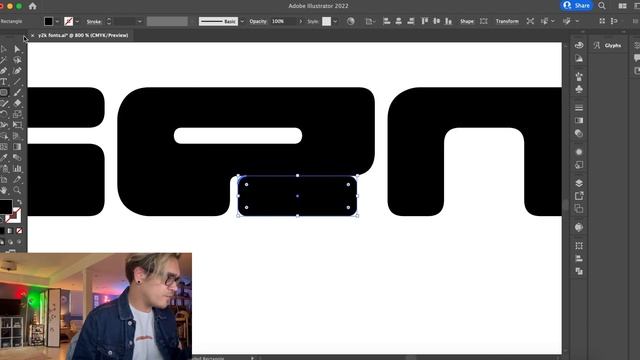Swap fill and stroke colors
Screen dimensions: 640x360
(19, 202)
